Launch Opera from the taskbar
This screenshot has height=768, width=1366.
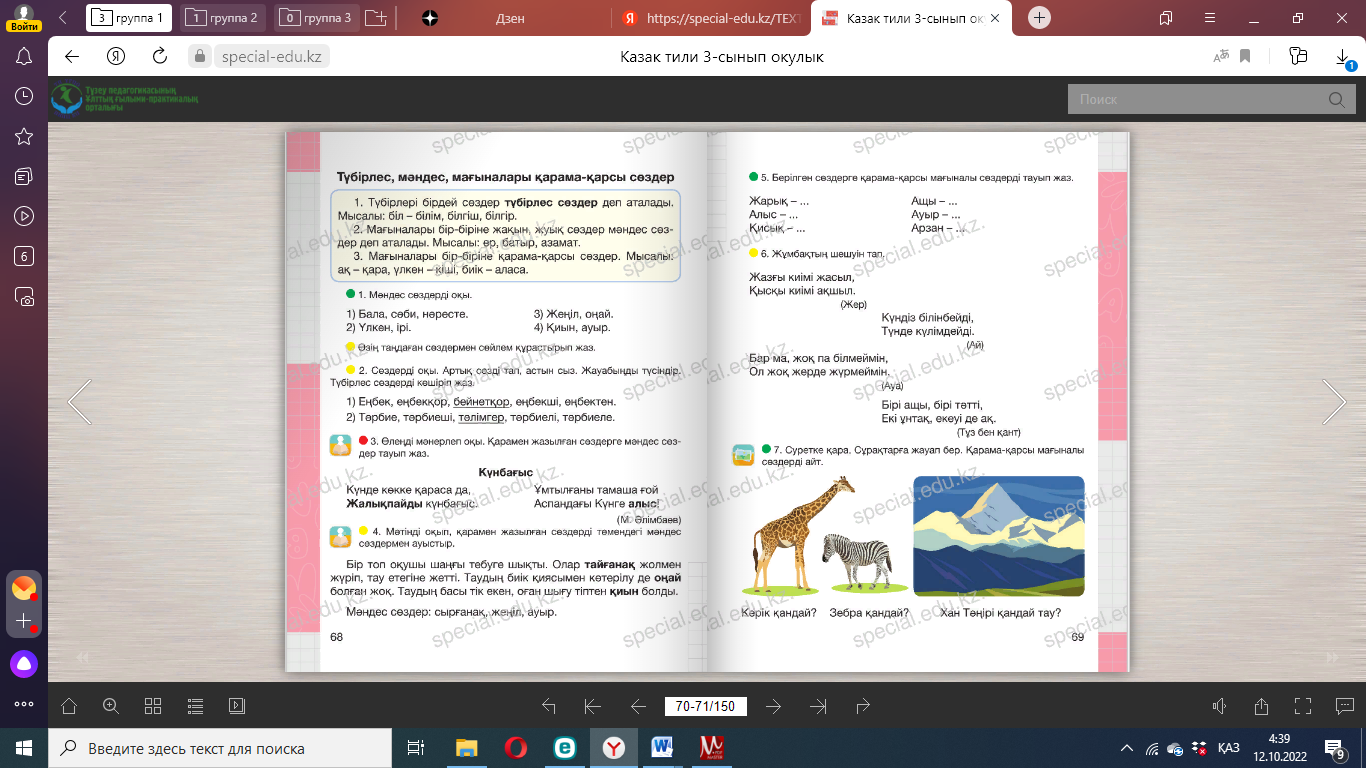point(516,748)
